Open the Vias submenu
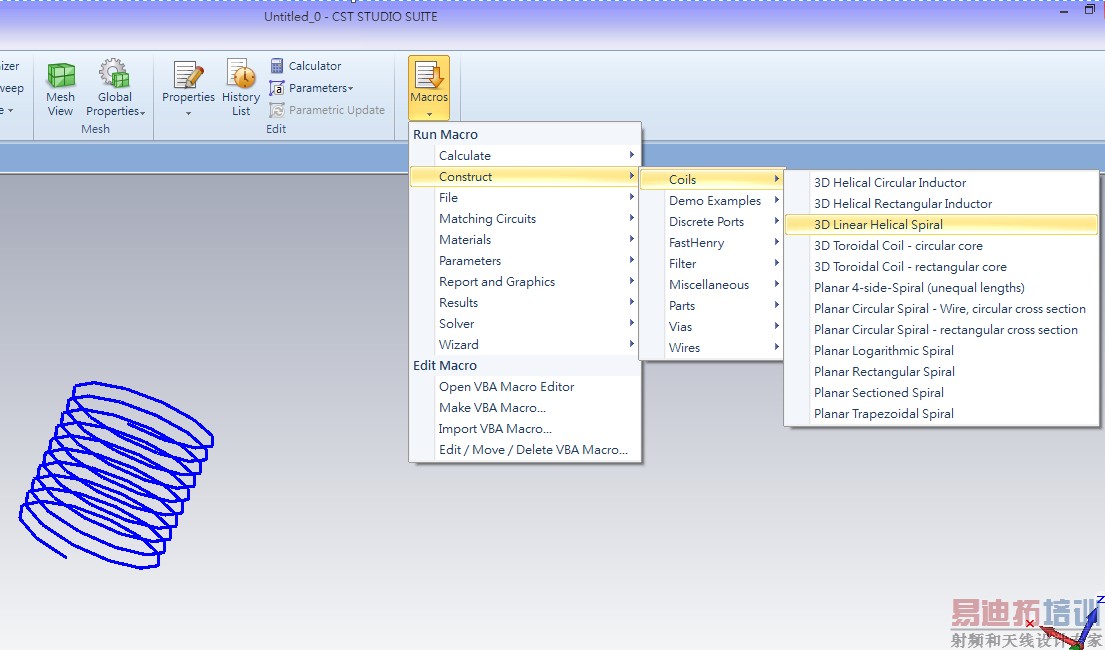Viewport: 1105px width, 650px height. click(x=712, y=326)
